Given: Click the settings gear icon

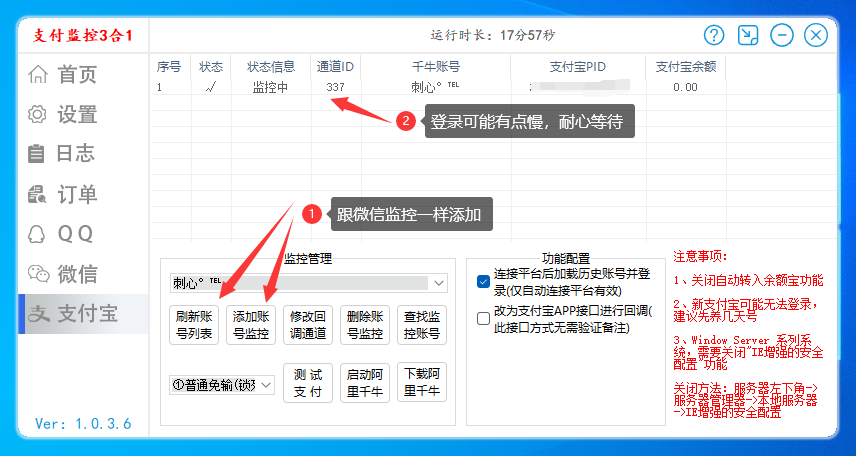Looking at the screenshot, I should (37, 115).
